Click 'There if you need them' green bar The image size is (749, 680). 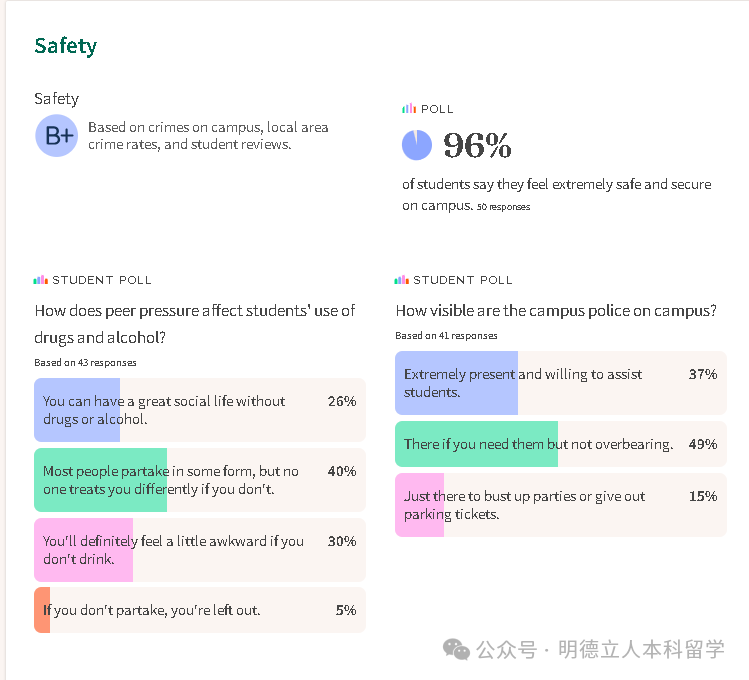click(538, 444)
